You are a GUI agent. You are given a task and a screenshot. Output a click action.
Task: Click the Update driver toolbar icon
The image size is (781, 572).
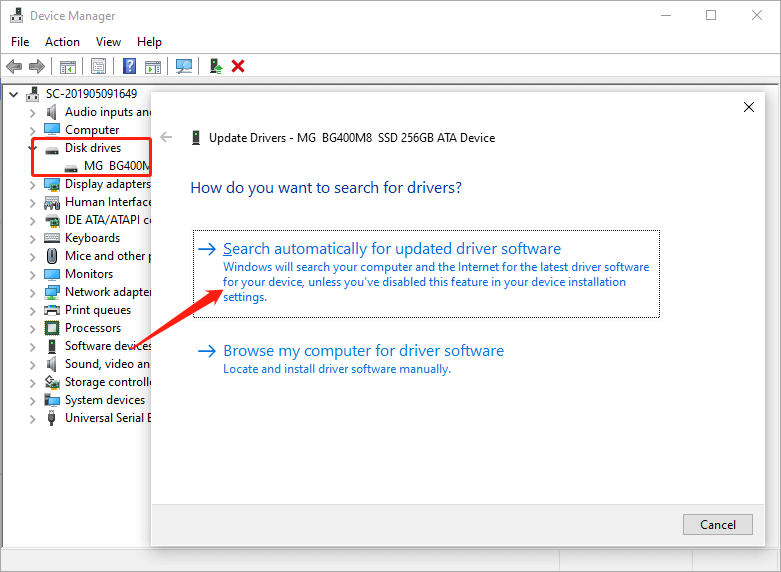pos(216,66)
